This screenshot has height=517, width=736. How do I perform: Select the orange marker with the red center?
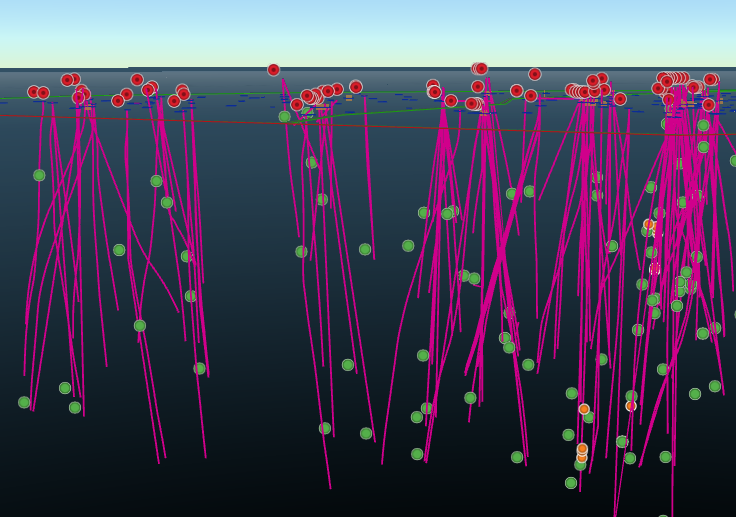point(631,406)
